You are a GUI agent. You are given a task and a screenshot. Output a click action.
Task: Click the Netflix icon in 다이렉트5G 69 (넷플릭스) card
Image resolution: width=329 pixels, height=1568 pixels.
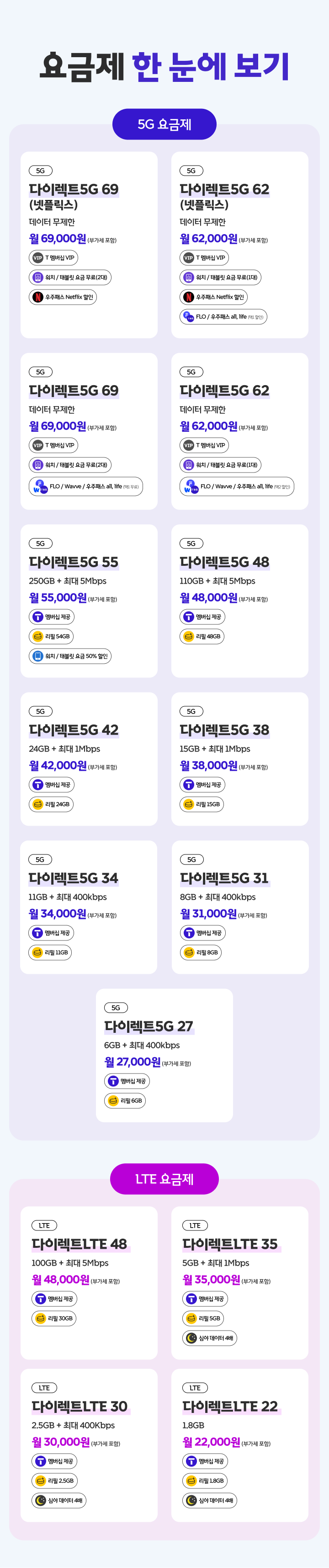tap(38, 297)
